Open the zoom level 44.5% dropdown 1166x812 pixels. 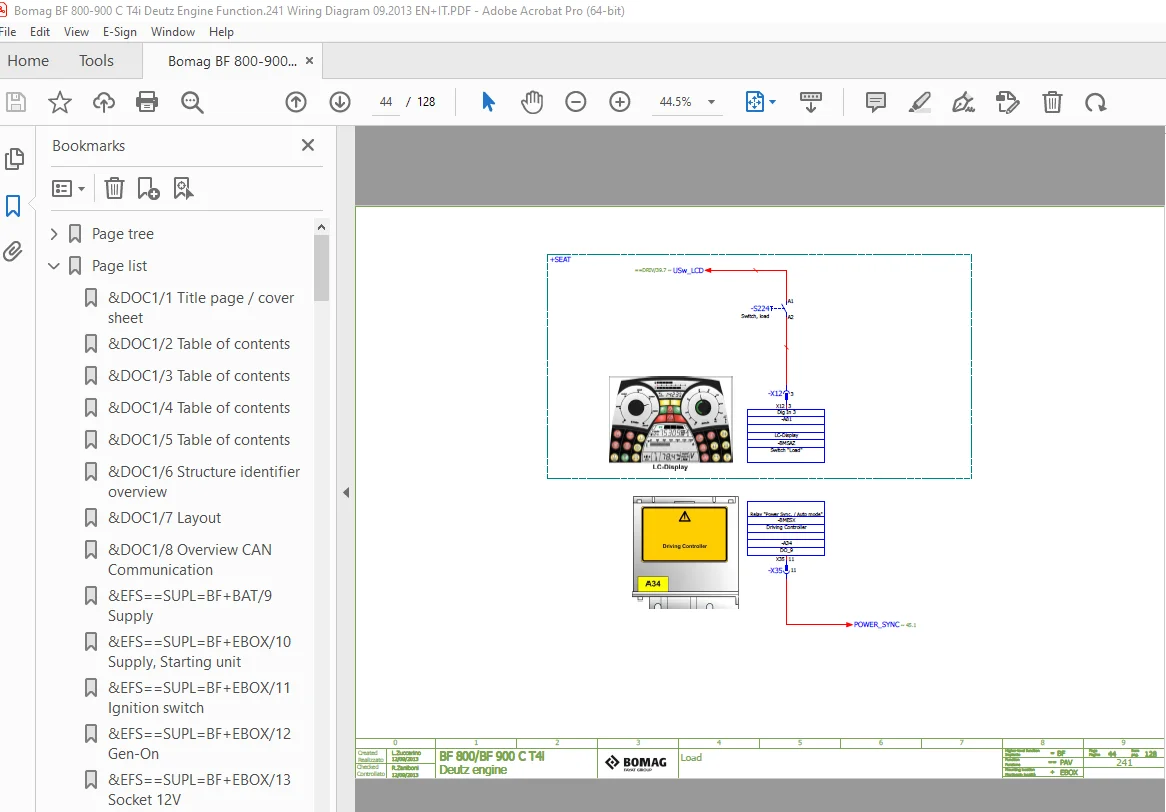(x=711, y=102)
